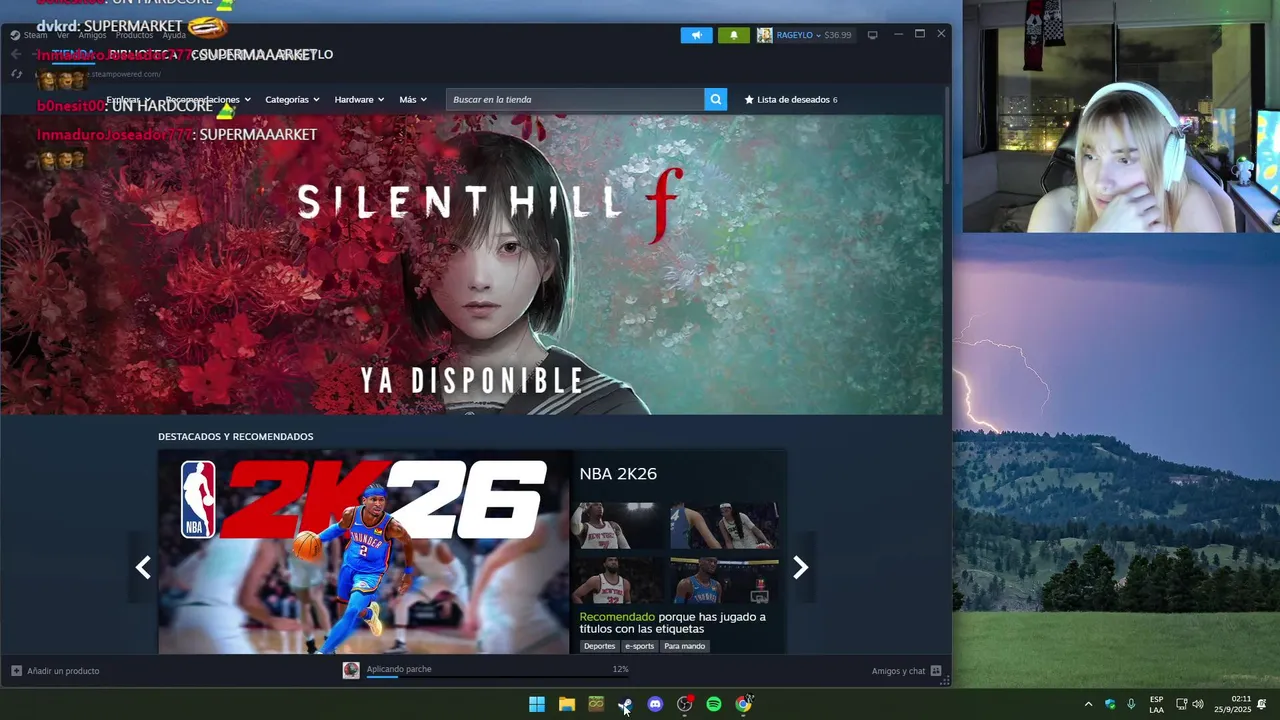Open the green block game icon in taskbar
The image size is (1280, 720).
pos(596,704)
